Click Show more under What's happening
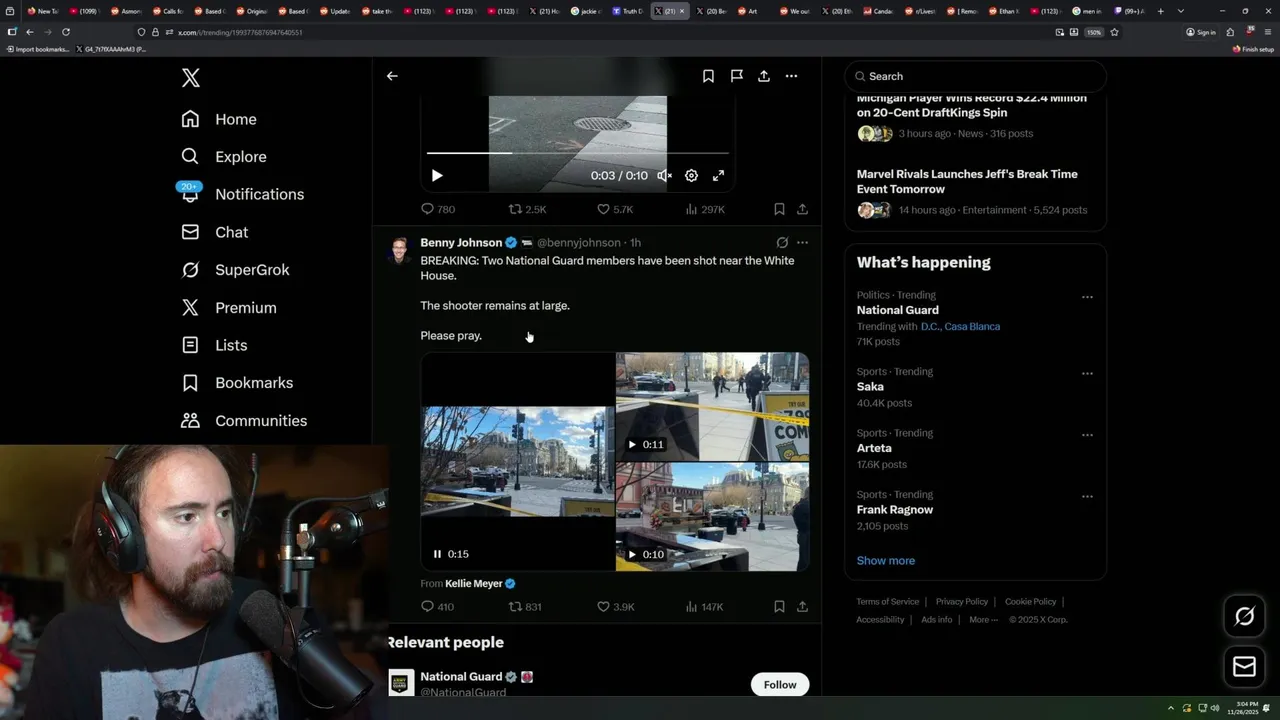Image resolution: width=1280 pixels, height=720 pixels. click(x=886, y=560)
